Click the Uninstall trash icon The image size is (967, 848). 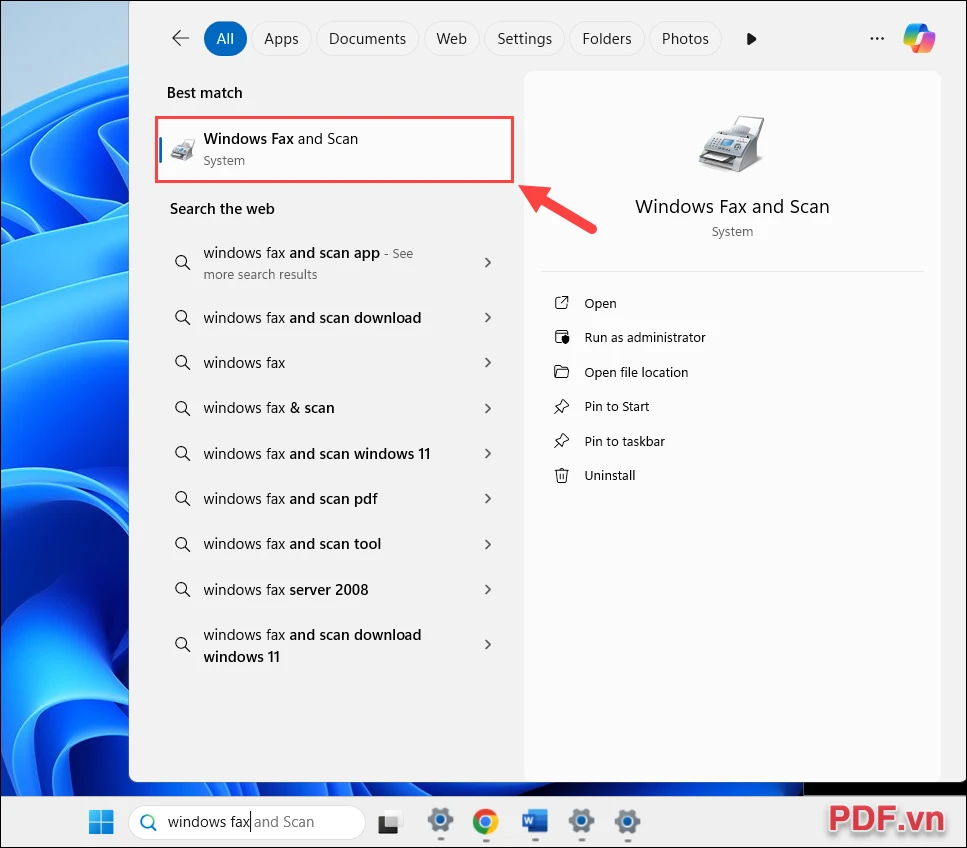tap(561, 475)
